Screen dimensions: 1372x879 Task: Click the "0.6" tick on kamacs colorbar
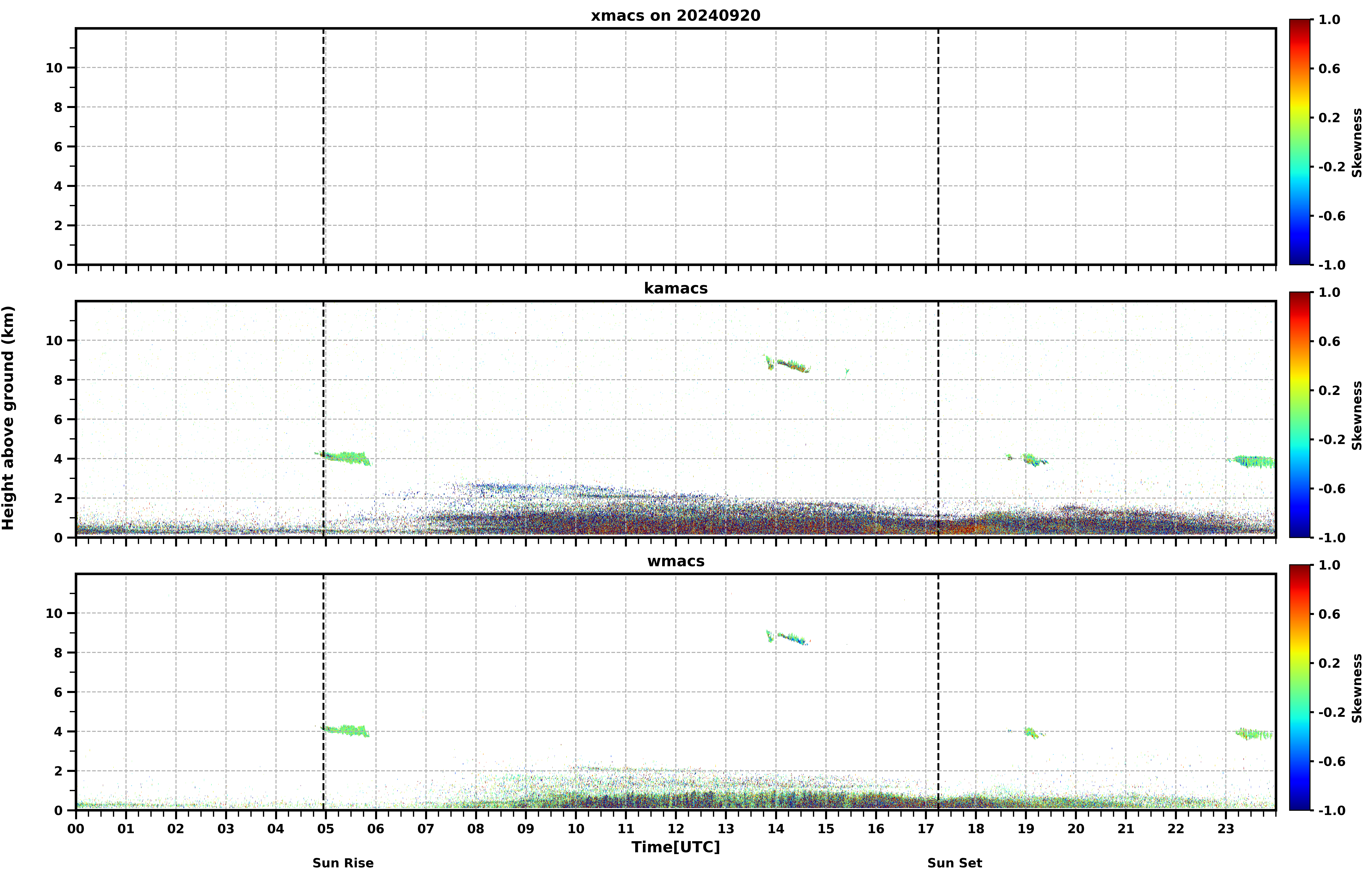pos(1329,341)
